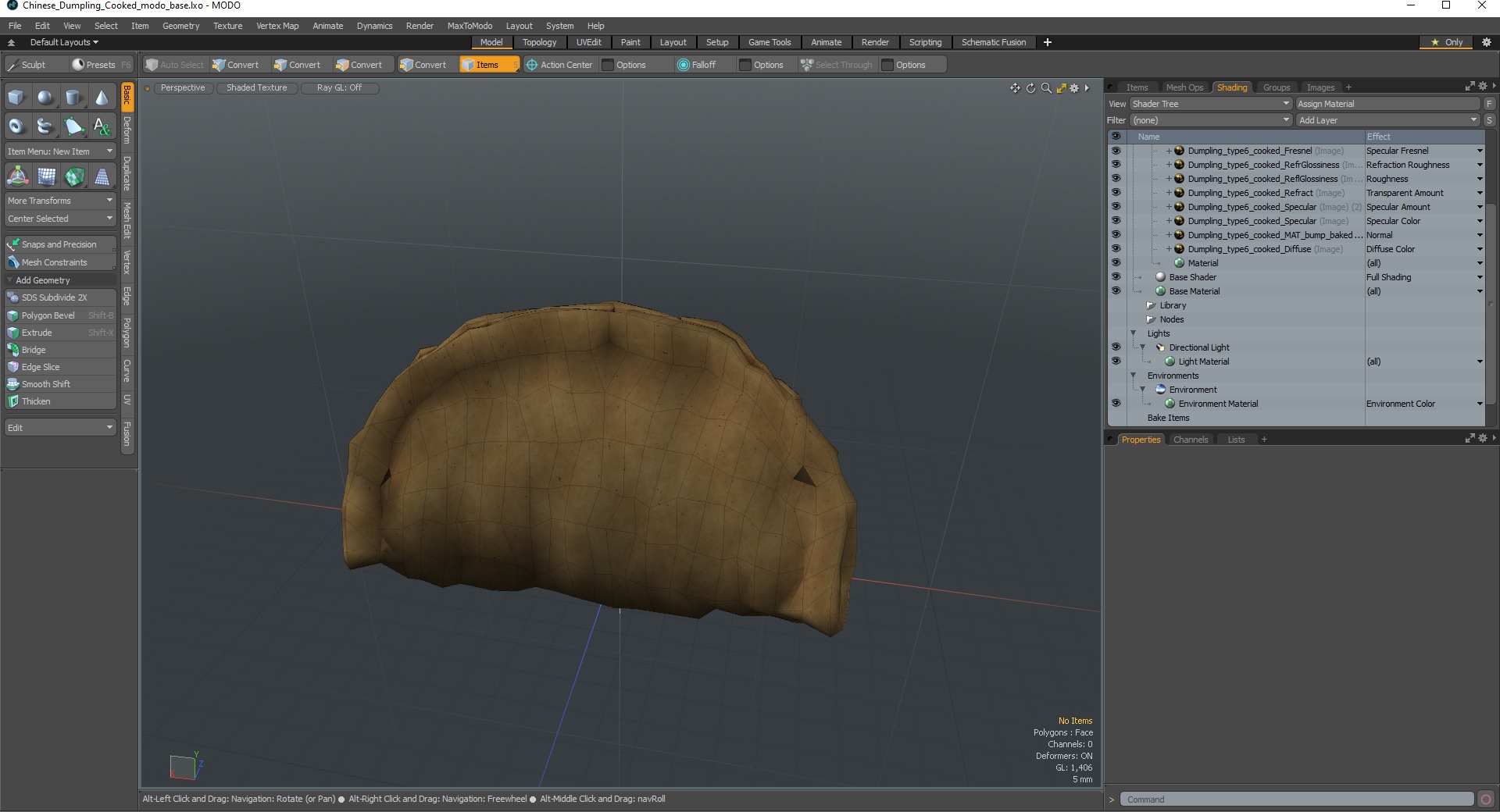Select the Torus primitive tool
1500x812 pixels.
[x=17, y=126]
